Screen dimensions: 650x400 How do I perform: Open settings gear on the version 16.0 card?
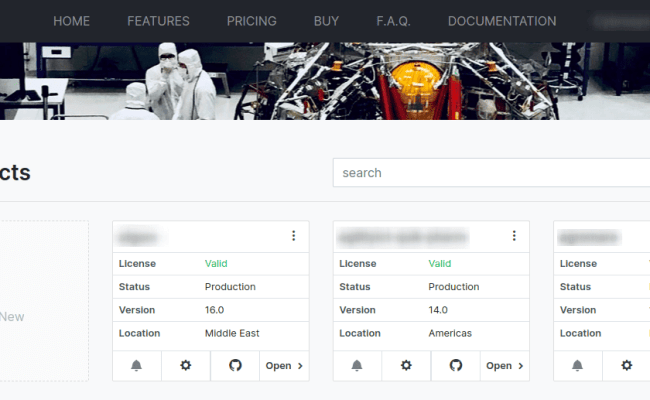coord(186,366)
